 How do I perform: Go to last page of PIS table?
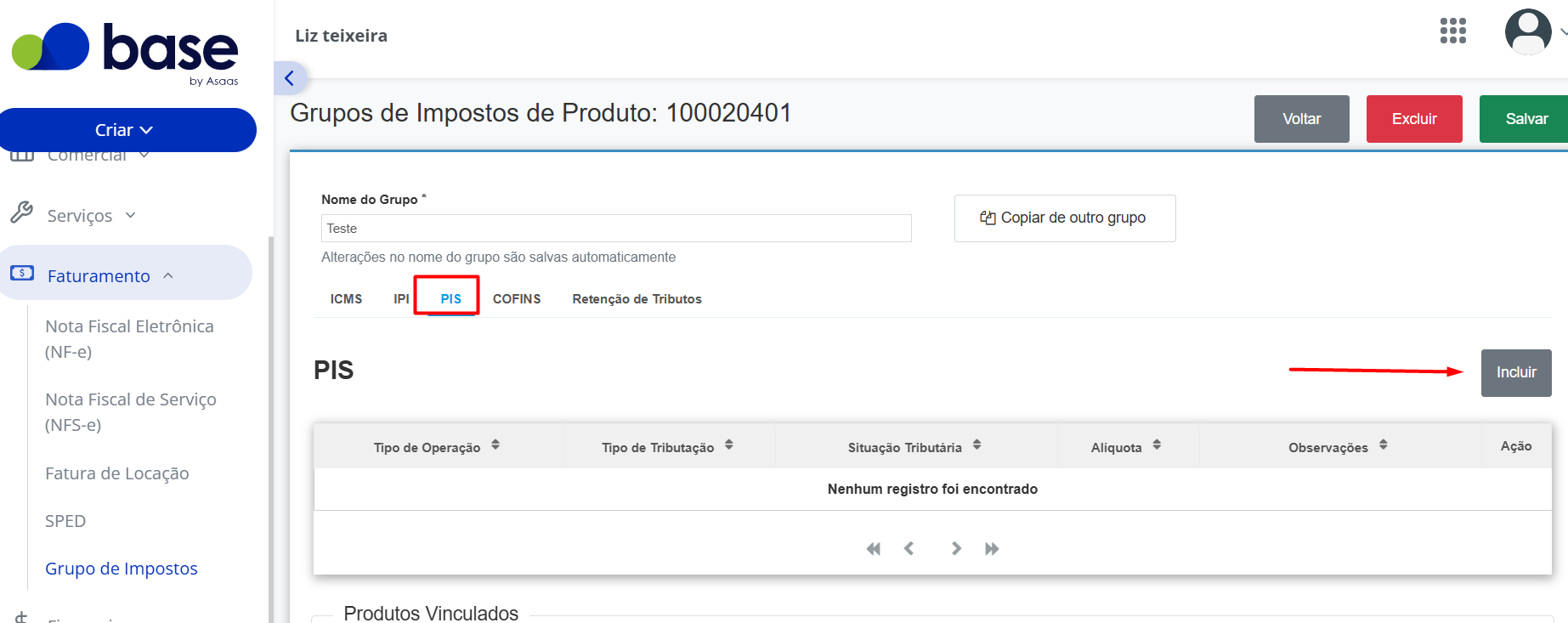point(992,549)
